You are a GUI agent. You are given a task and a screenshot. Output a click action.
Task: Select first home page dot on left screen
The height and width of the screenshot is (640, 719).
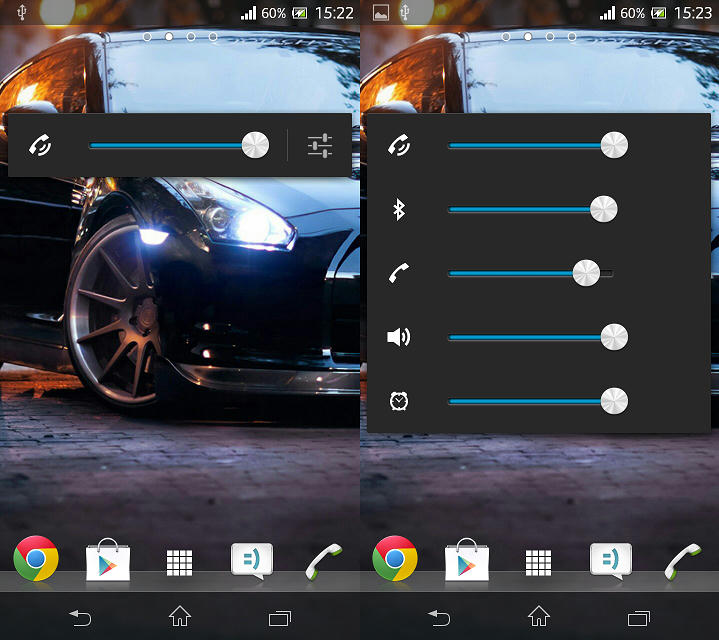pyautogui.click(x=147, y=36)
